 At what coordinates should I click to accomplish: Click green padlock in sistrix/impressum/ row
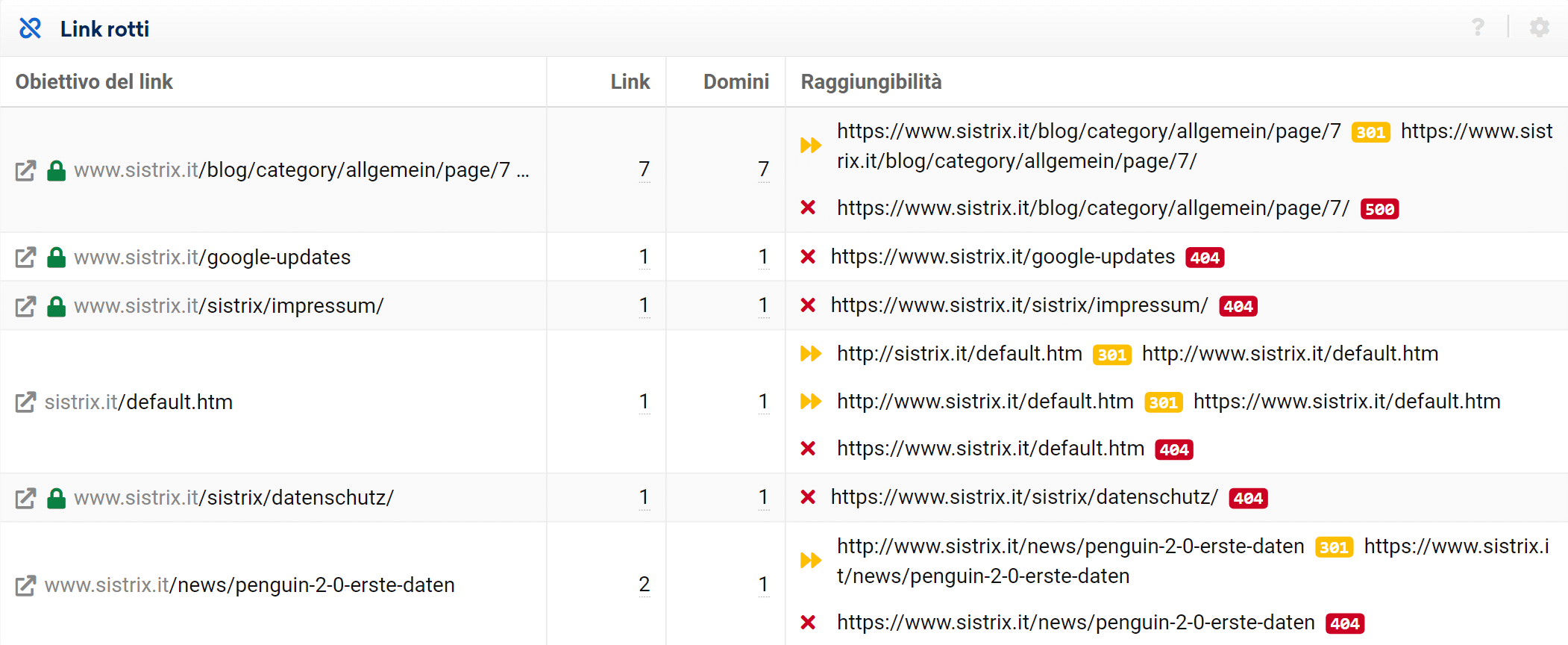click(57, 306)
